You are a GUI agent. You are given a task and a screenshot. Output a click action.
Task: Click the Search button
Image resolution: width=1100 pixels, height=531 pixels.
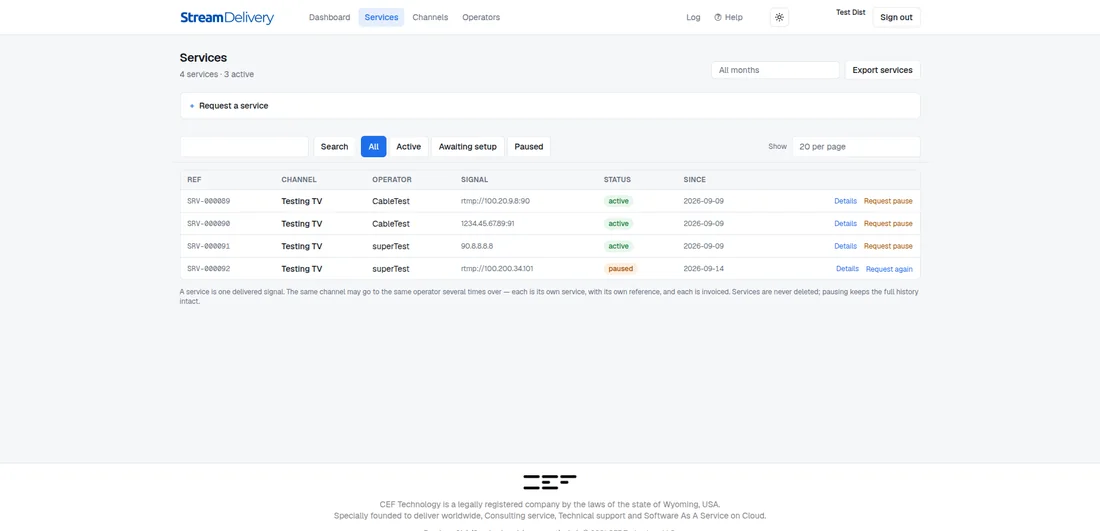334,147
